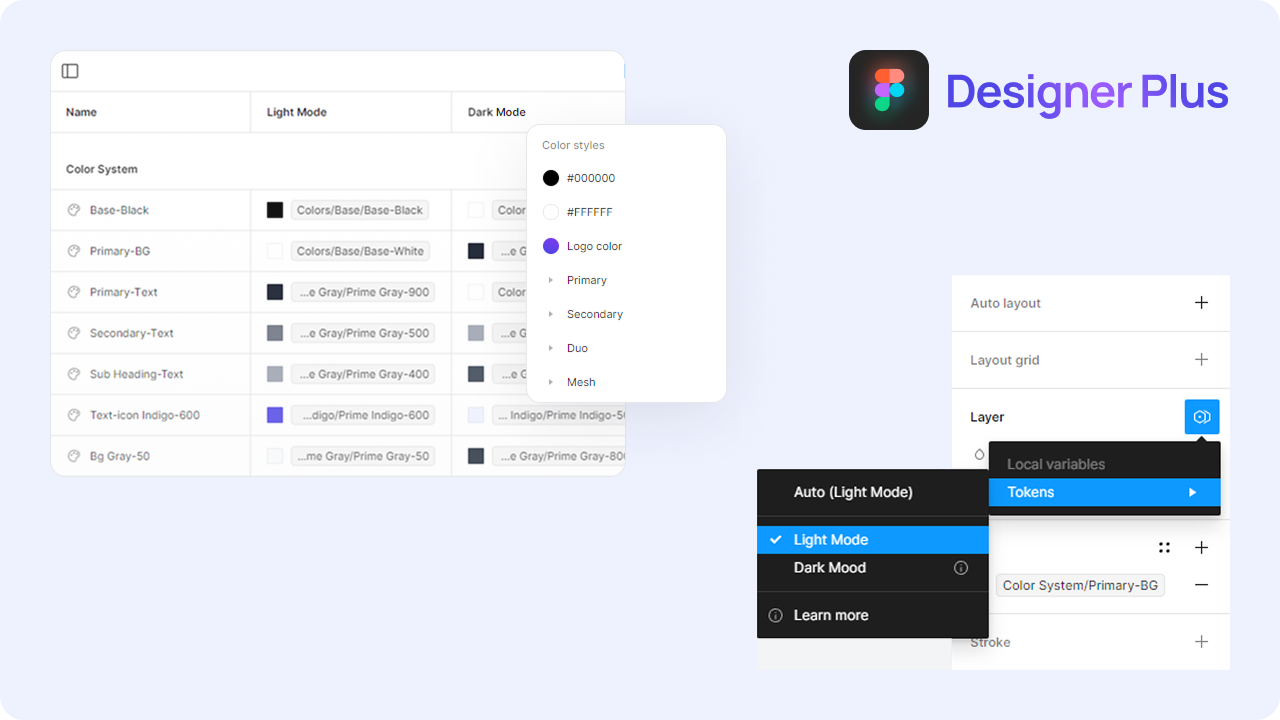This screenshot has width=1280, height=720.
Task: Open Tokens submenu
Action: click(x=1105, y=492)
